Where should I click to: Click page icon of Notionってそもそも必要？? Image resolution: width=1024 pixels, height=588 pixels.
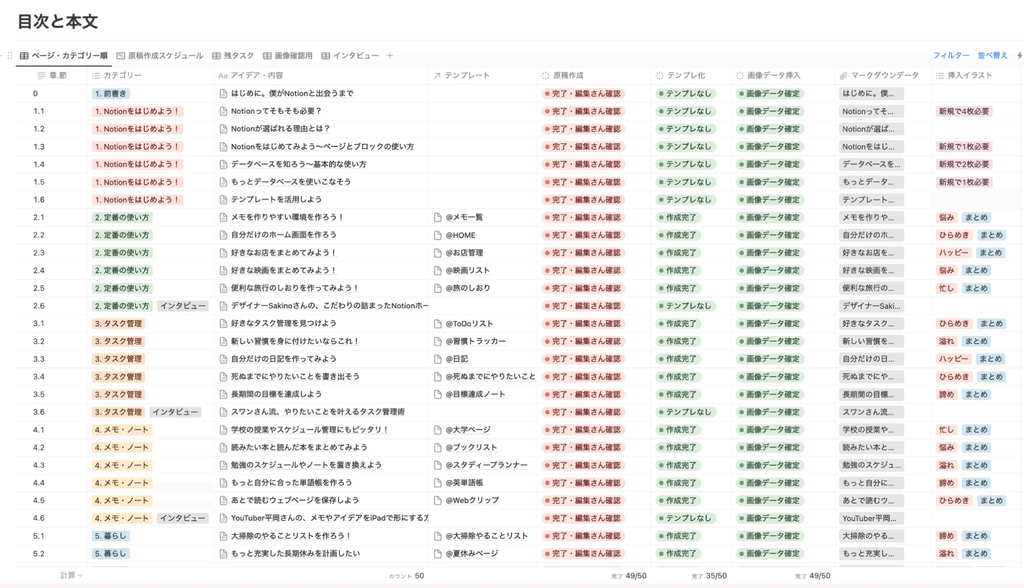[223, 111]
